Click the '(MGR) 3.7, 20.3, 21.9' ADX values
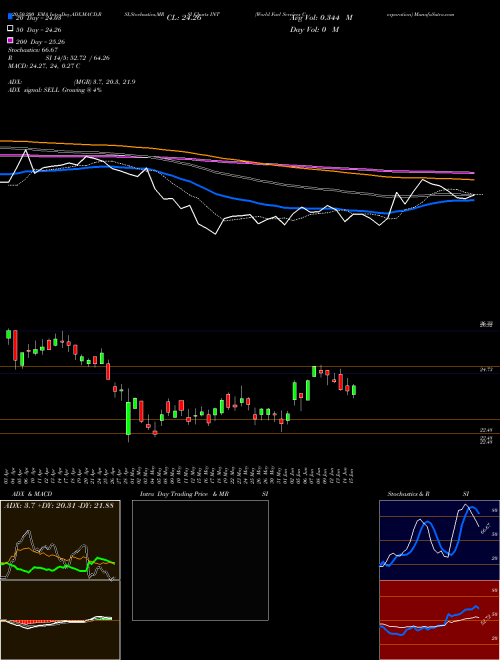This screenshot has width=500, height=660. [104, 82]
